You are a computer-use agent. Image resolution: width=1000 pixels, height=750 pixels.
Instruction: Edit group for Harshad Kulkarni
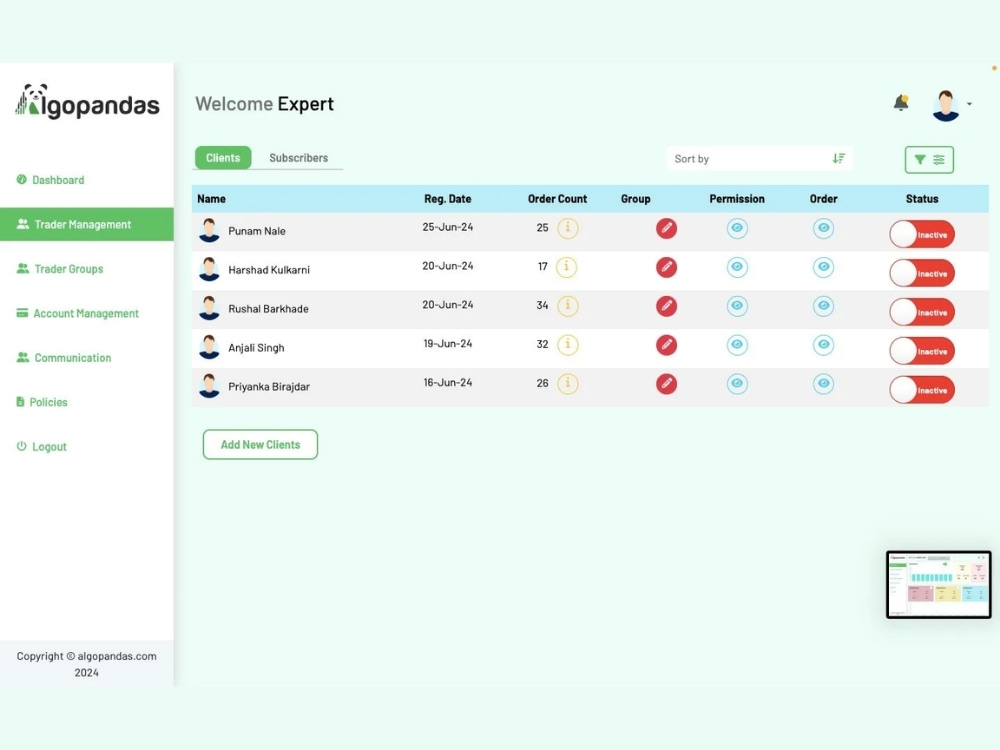(x=666, y=267)
